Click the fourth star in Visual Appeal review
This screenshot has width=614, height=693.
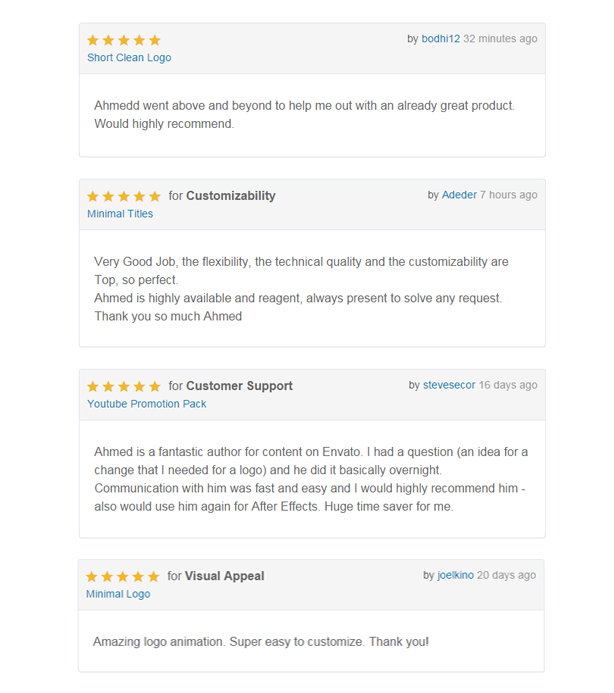tap(138, 577)
